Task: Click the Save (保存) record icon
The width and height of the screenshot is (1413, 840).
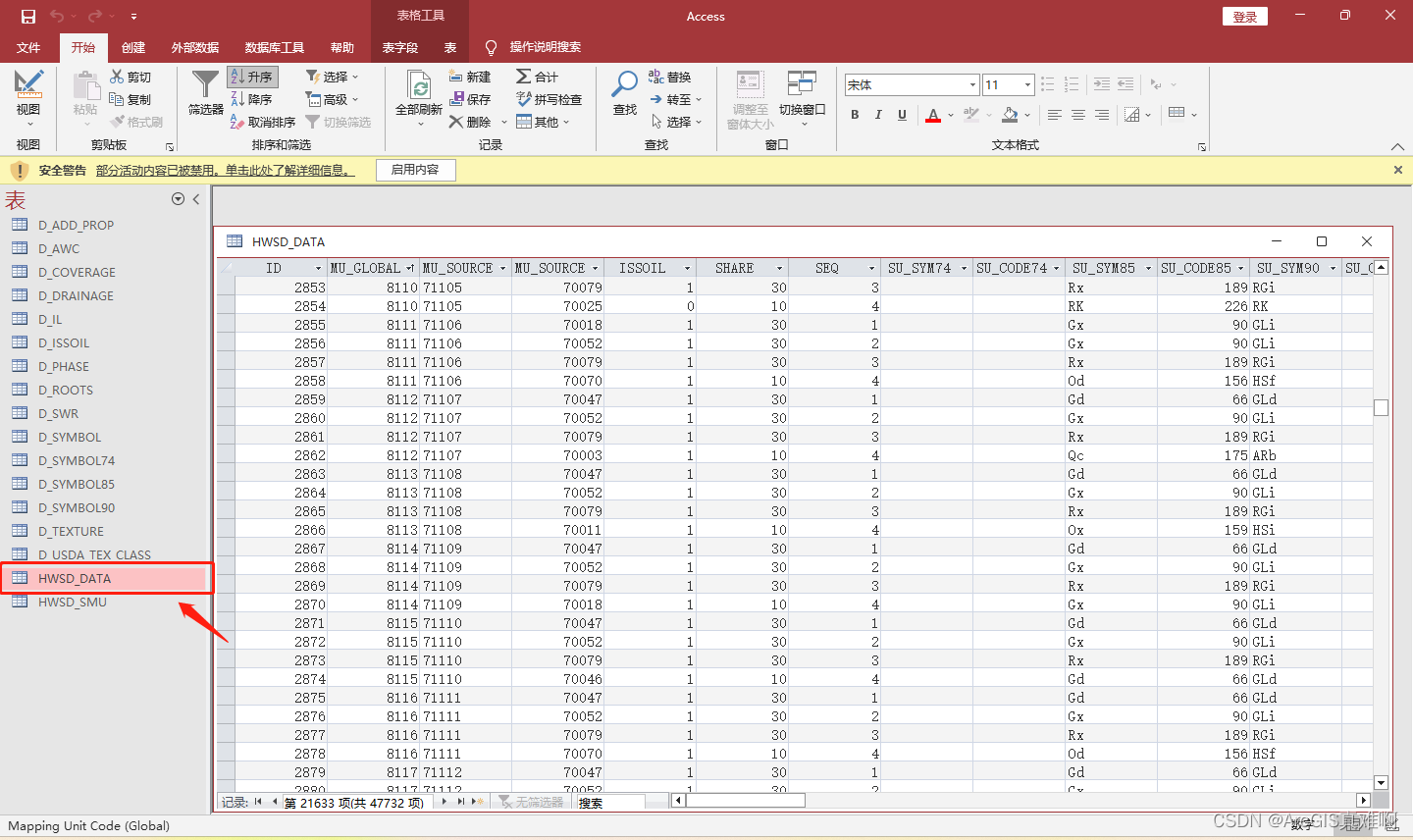Action: [x=457, y=99]
